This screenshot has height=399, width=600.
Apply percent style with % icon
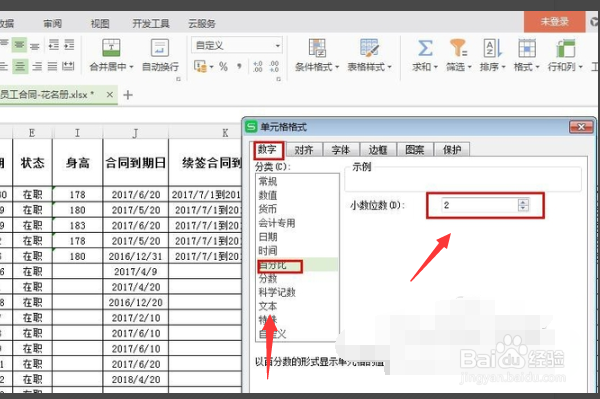[223, 67]
